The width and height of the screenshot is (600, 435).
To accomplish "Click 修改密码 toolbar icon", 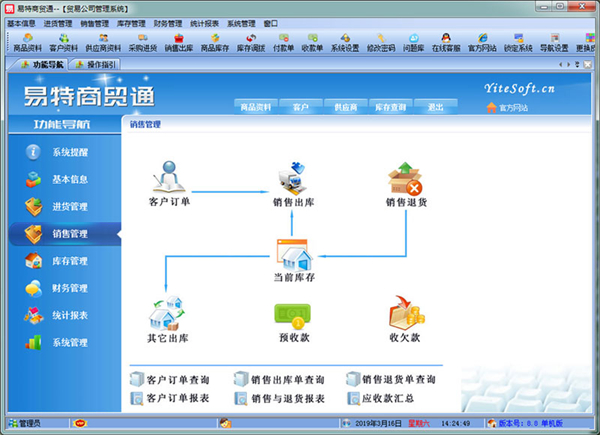I will coord(381,42).
